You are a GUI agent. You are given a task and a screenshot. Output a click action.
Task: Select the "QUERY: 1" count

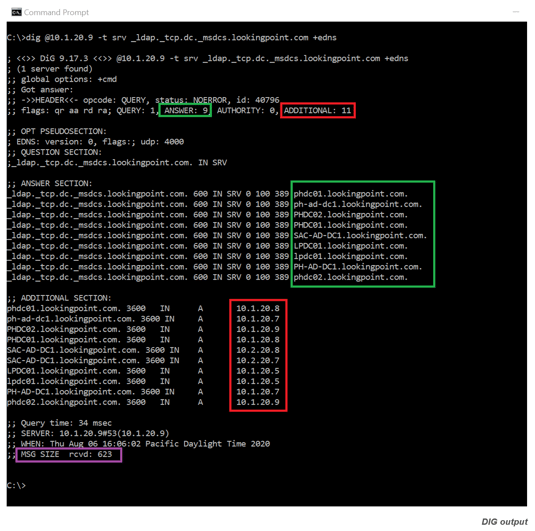(136, 111)
